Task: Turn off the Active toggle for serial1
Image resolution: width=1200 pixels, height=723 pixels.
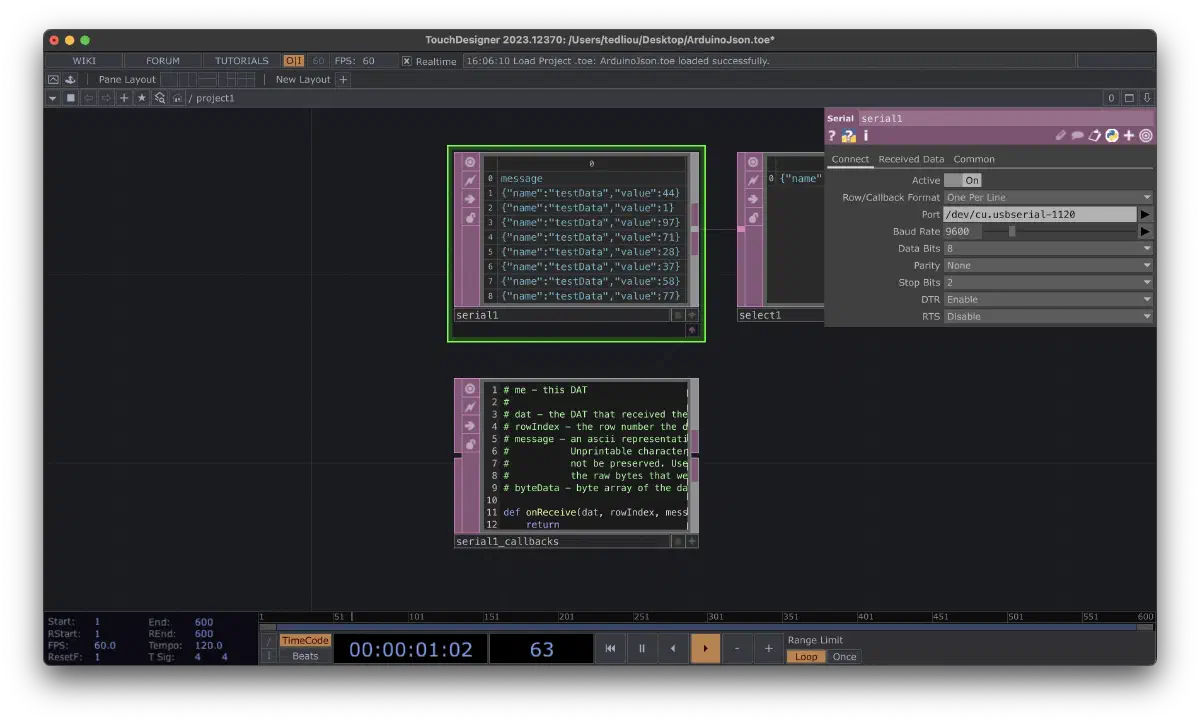Action: point(965,179)
